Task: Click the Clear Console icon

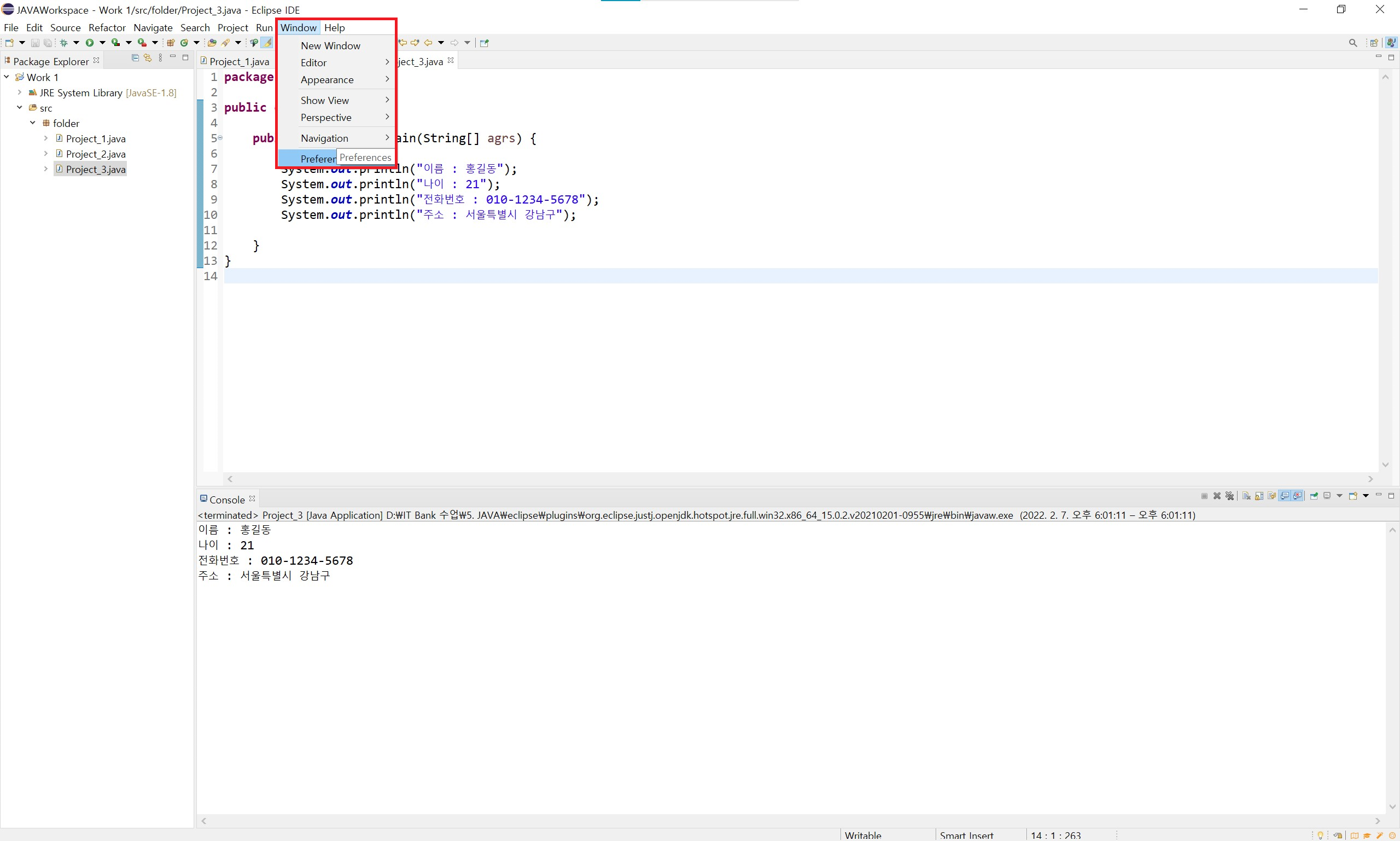Action: [1246, 496]
